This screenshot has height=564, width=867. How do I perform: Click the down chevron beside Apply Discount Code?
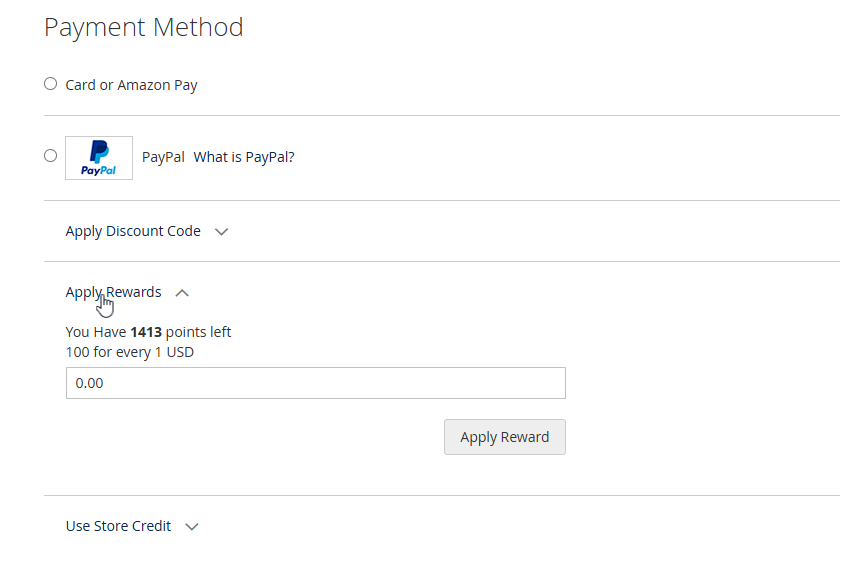[222, 232]
